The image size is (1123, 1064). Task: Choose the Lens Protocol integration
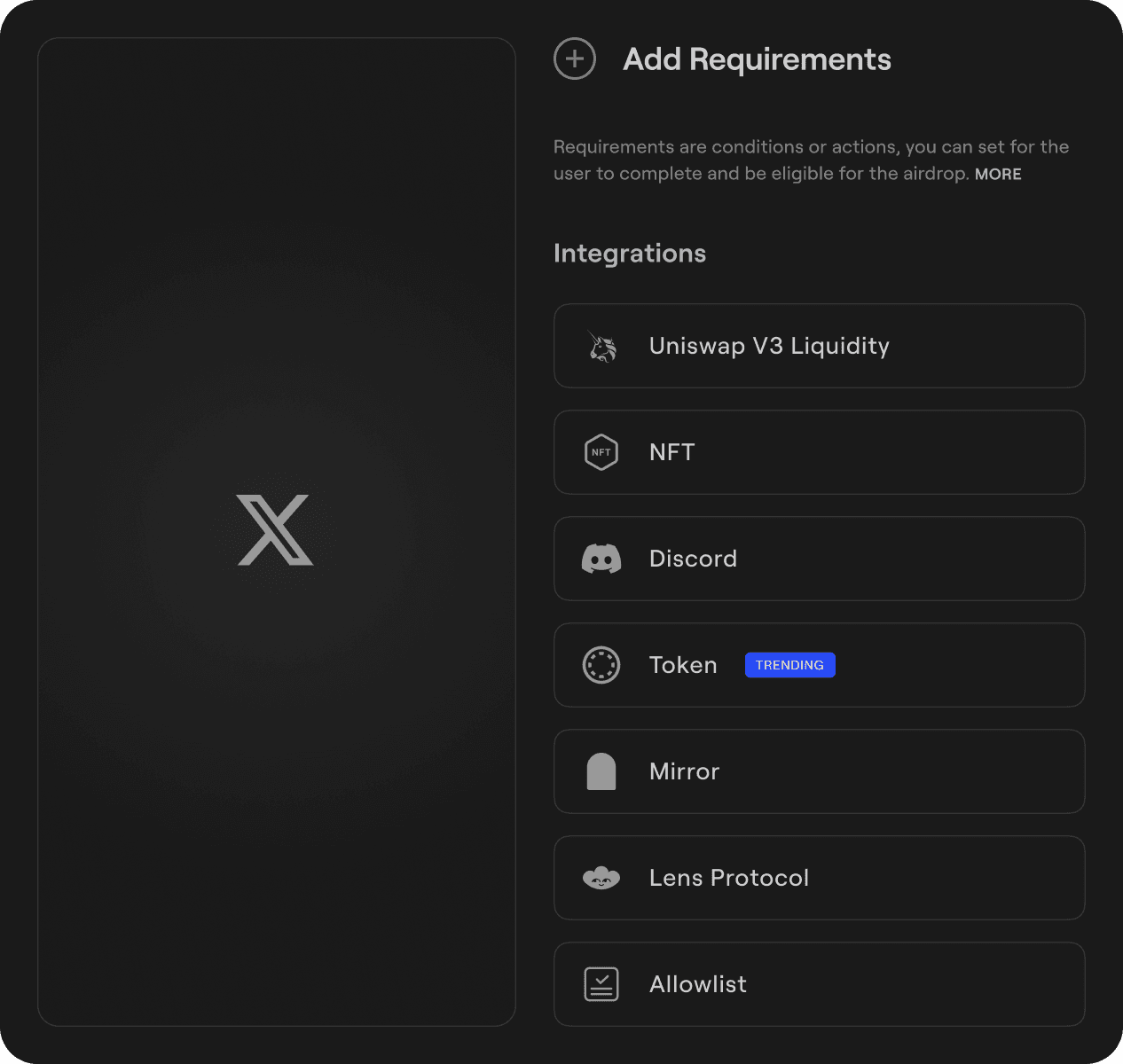tap(820, 878)
